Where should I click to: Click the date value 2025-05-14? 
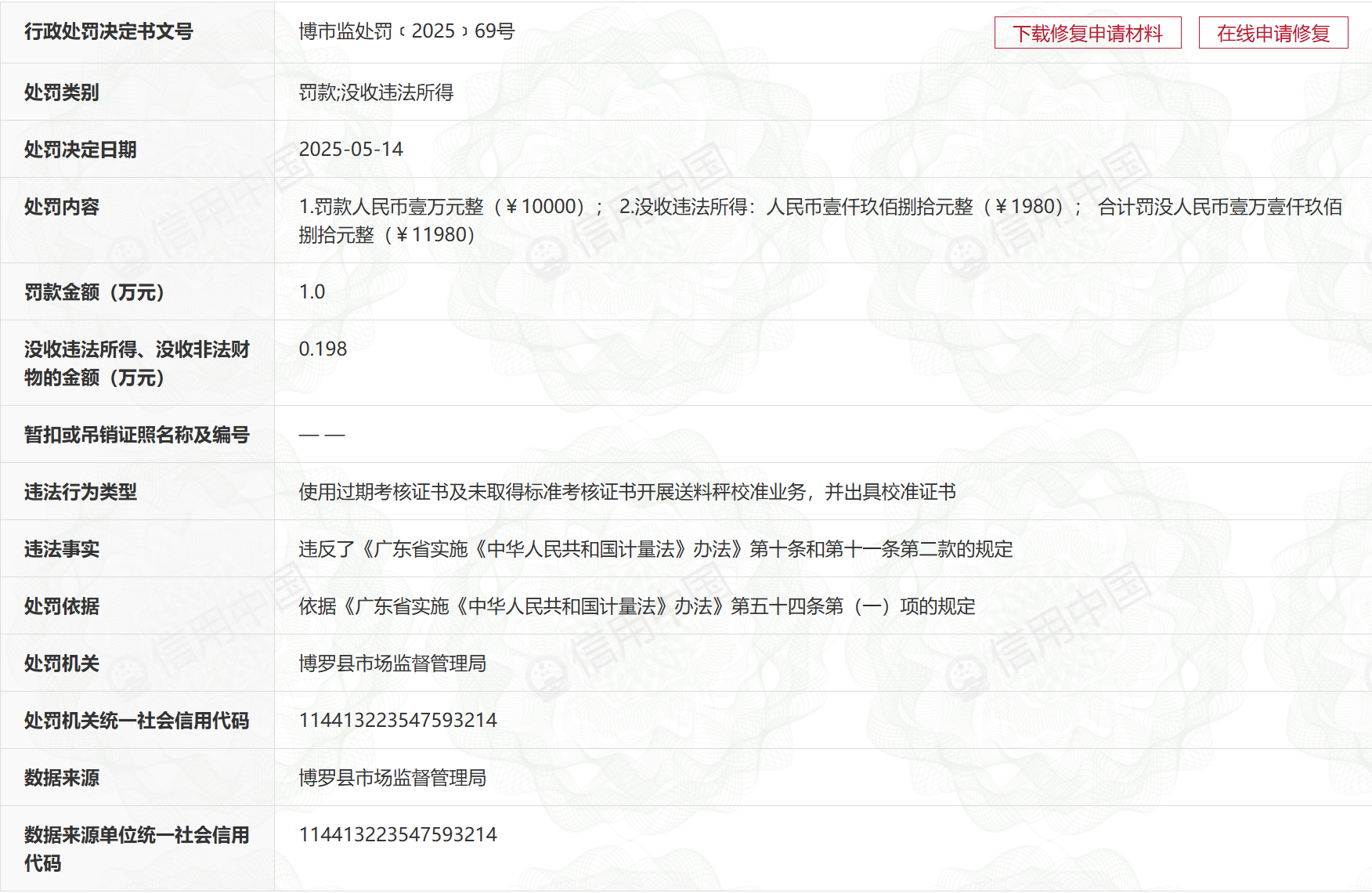coord(351,150)
